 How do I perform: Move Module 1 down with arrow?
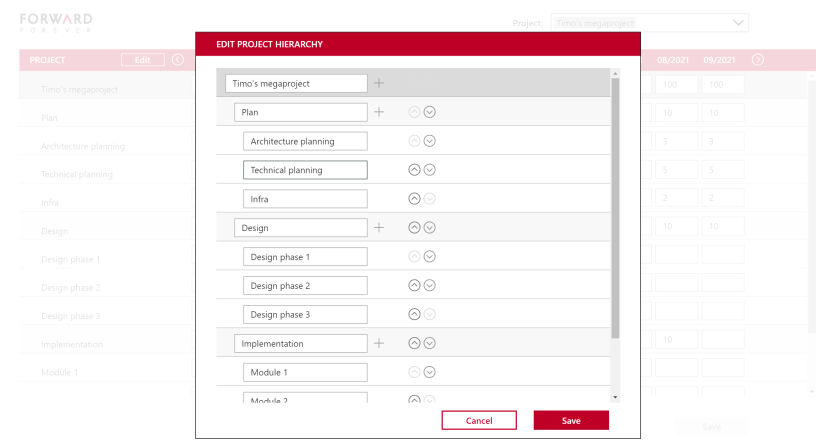(x=430, y=372)
